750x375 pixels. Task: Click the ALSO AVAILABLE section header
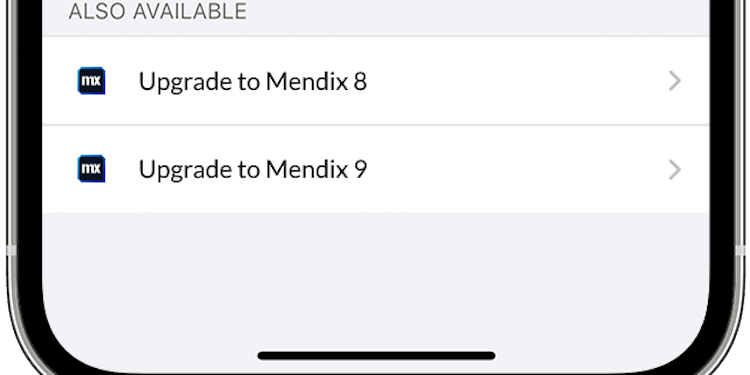coord(157,11)
